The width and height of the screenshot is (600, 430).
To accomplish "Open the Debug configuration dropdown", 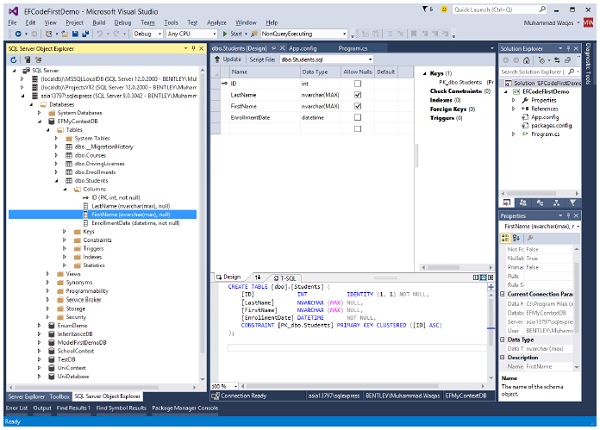I will pos(149,32).
